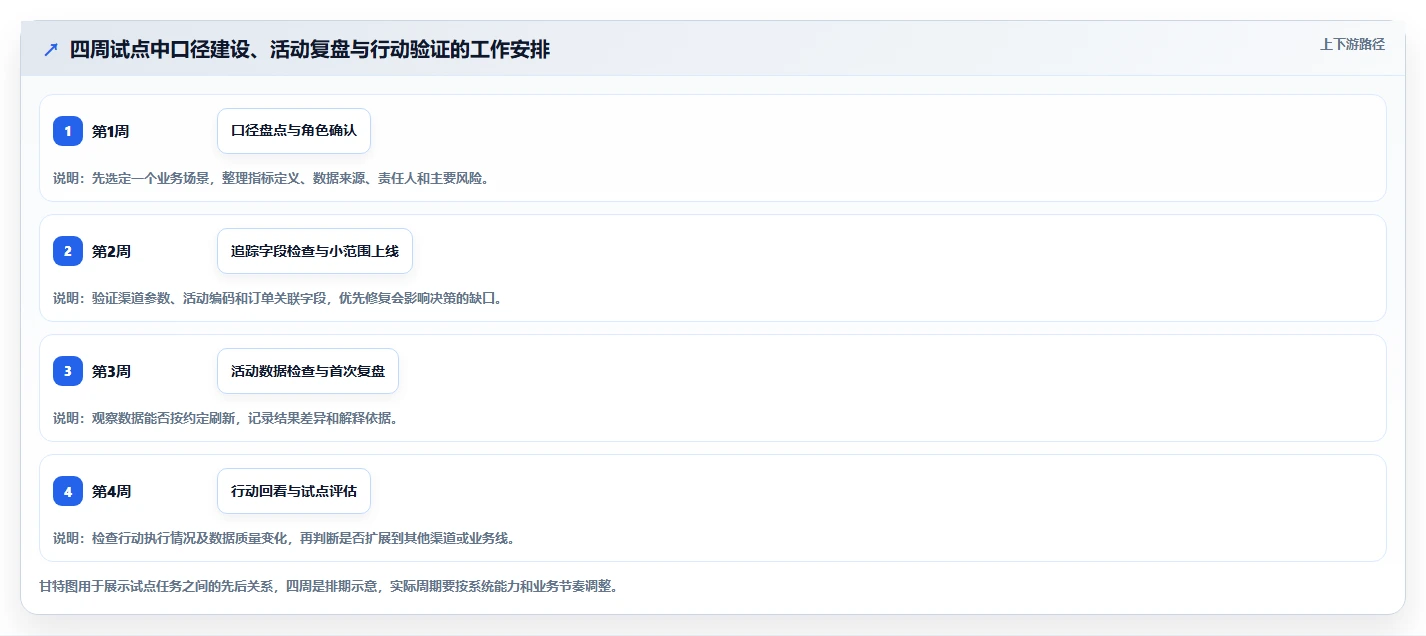The width and height of the screenshot is (1426, 636).
Task: Open the 活动数据检查与首次复盘 task chip
Action: click(x=308, y=371)
